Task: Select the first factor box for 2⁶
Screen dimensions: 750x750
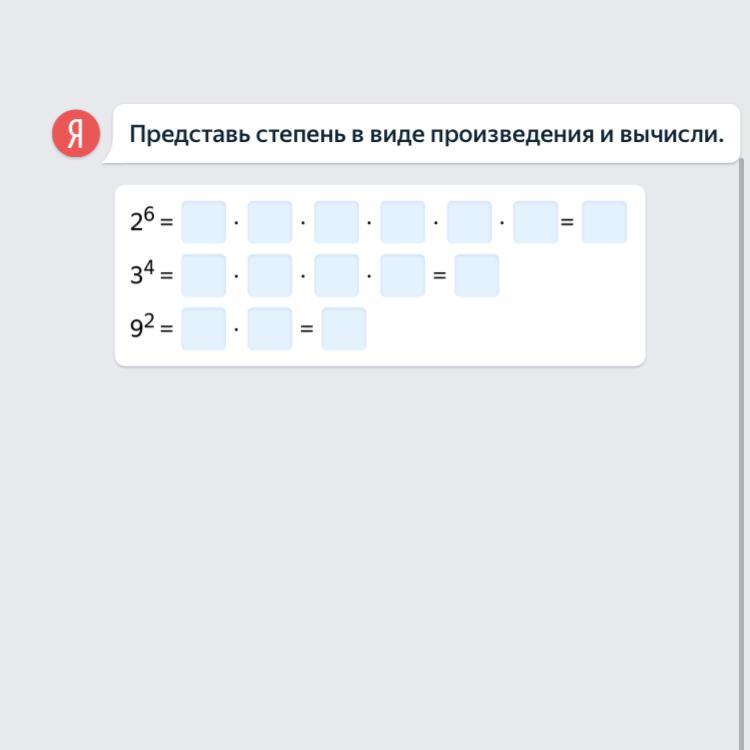Action: pos(203,222)
